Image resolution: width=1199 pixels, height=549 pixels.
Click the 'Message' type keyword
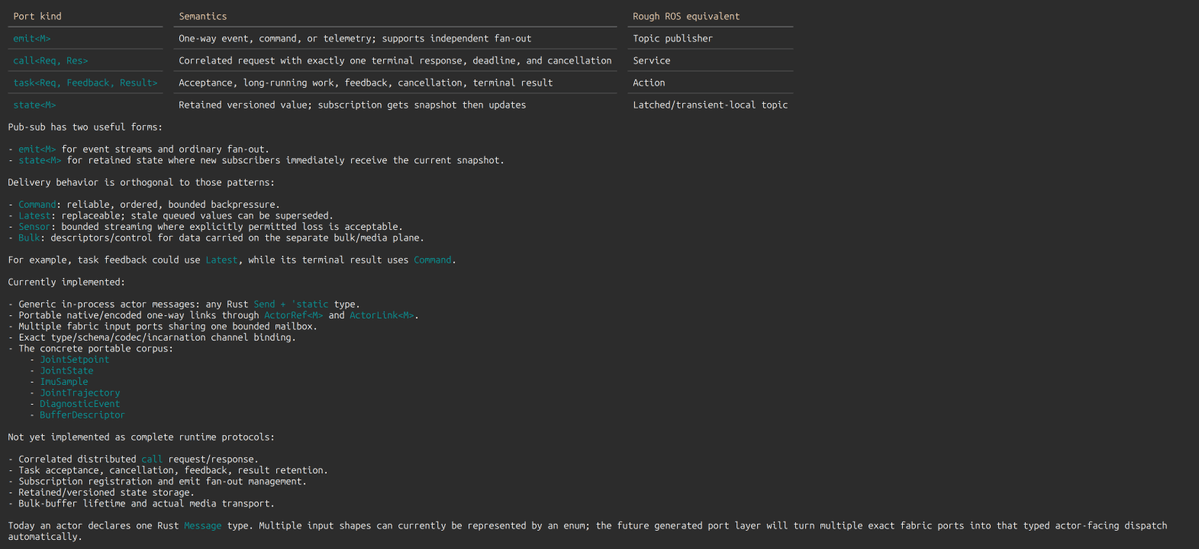pos(203,526)
